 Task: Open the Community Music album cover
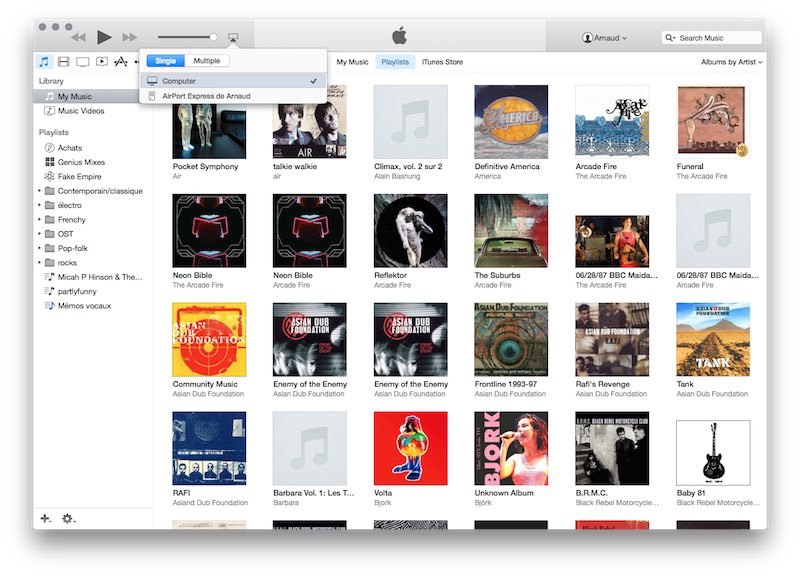(x=209, y=339)
